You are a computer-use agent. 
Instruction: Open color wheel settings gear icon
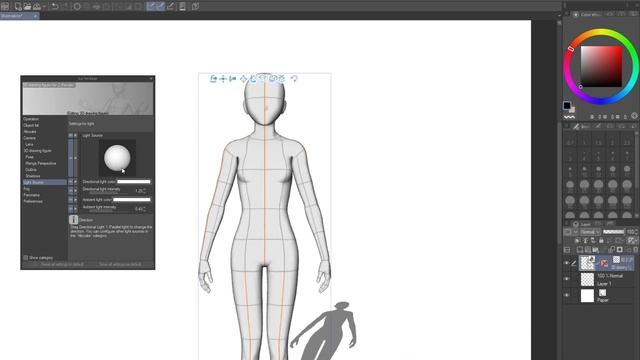pos(634,116)
